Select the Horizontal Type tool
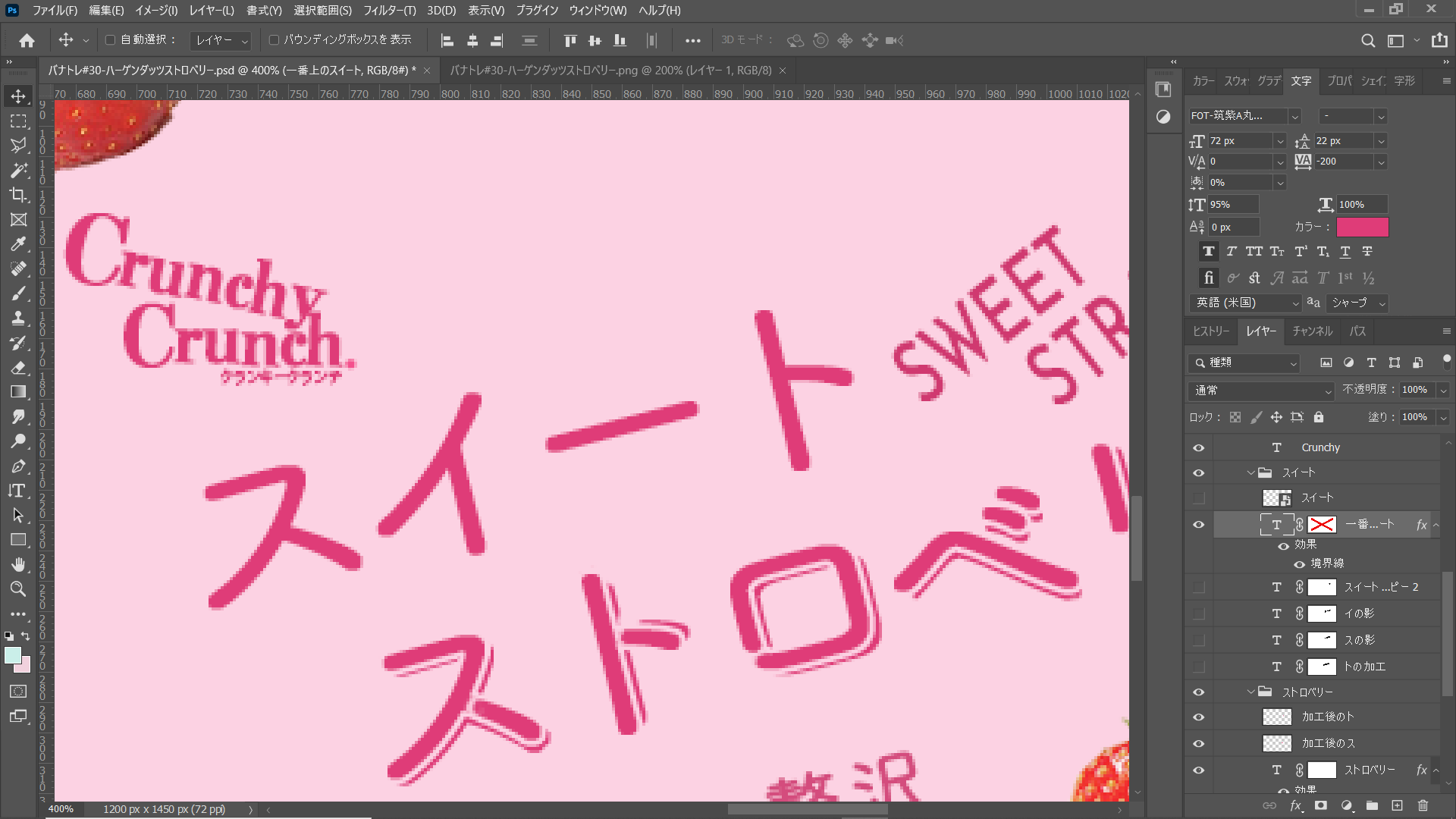The image size is (1456, 819). pos(18,491)
